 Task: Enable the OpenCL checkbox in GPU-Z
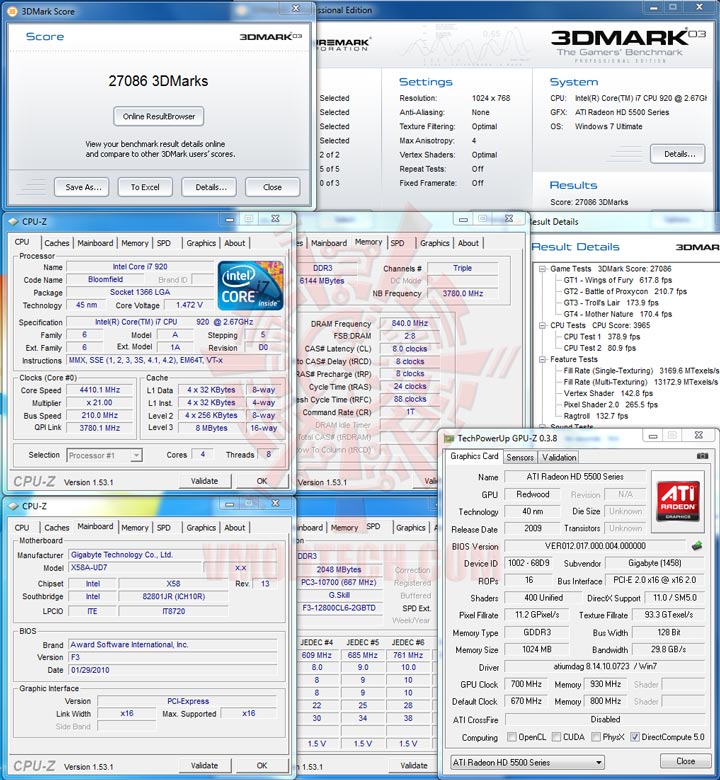click(x=511, y=737)
